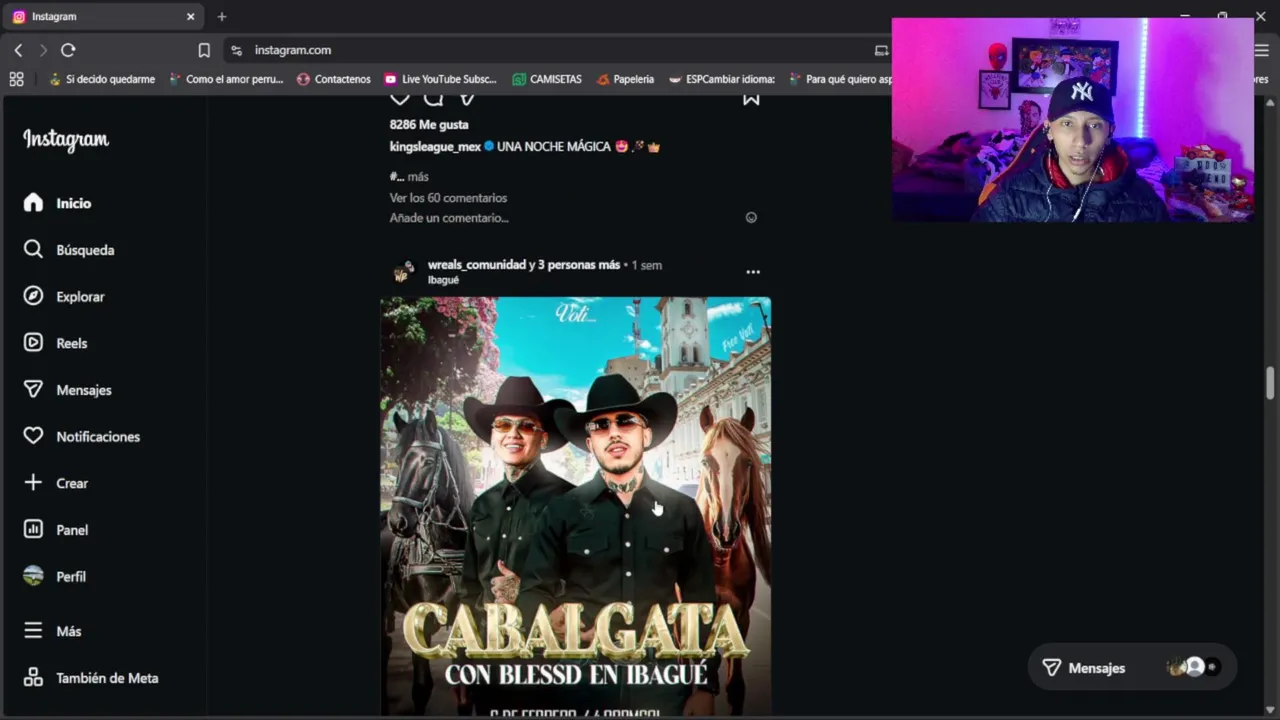Open Si decido quedarme bookmark
1280x720 pixels.
click(x=101, y=79)
